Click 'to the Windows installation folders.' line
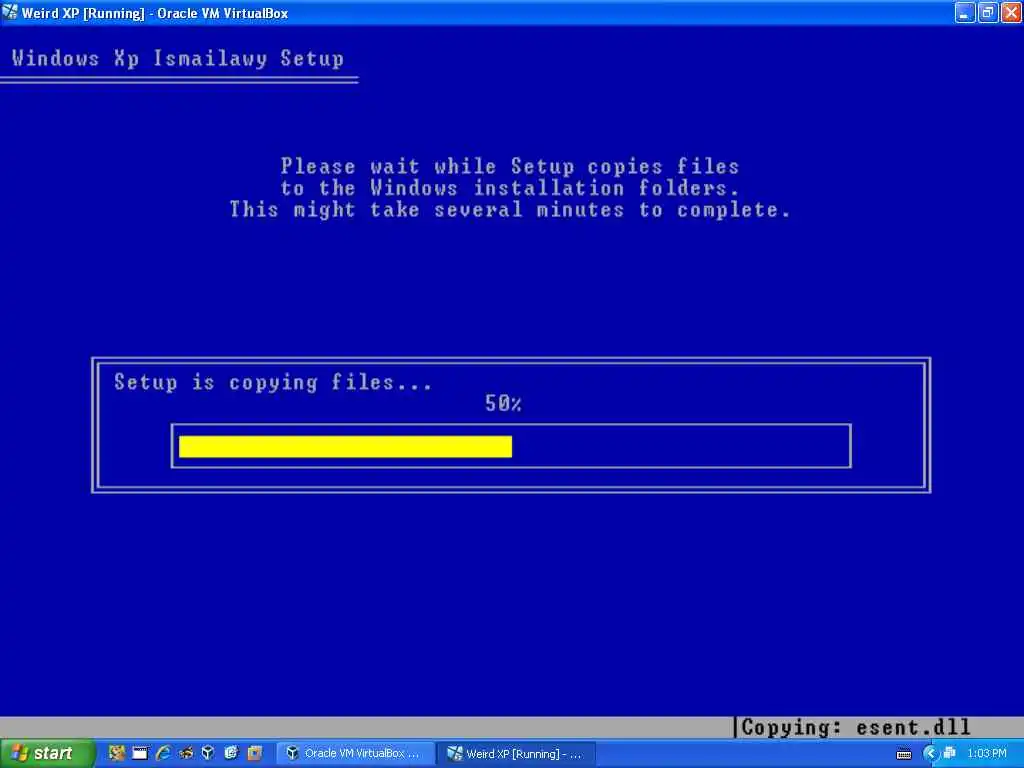Viewport: 1024px width, 768px height. pos(509,188)
